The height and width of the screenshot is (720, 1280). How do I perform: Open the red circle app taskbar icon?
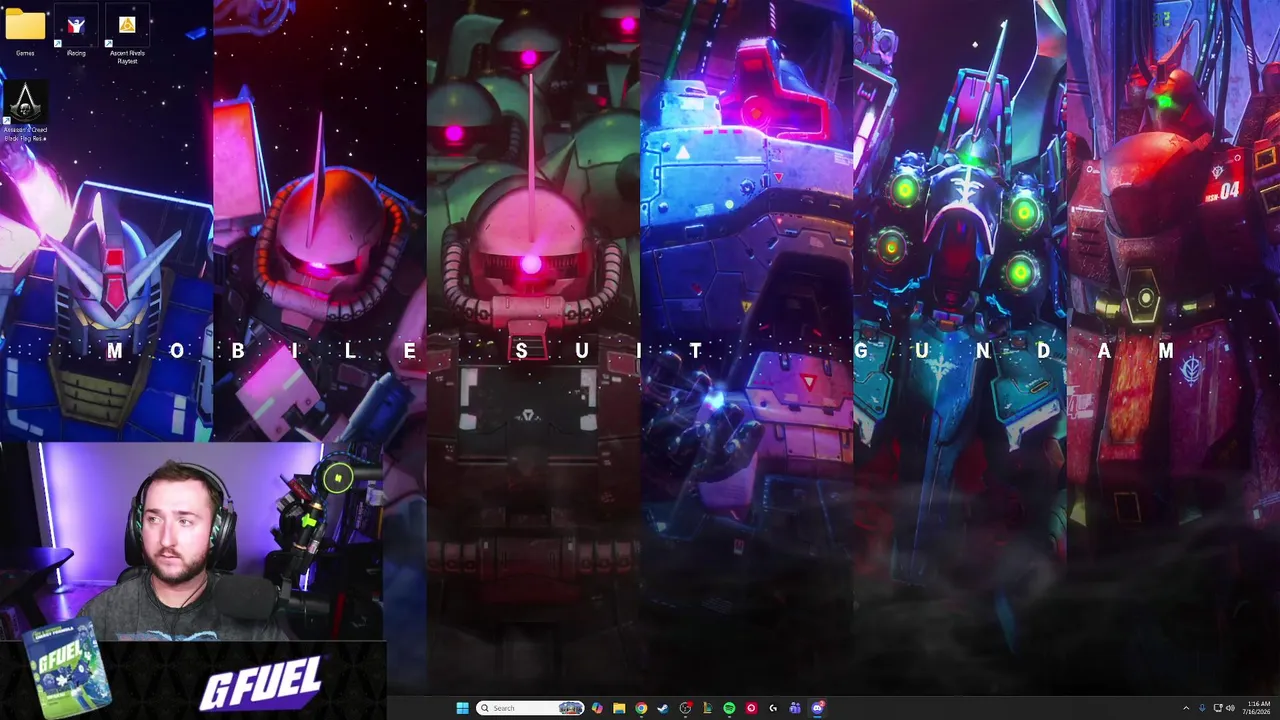coord(751,708)
